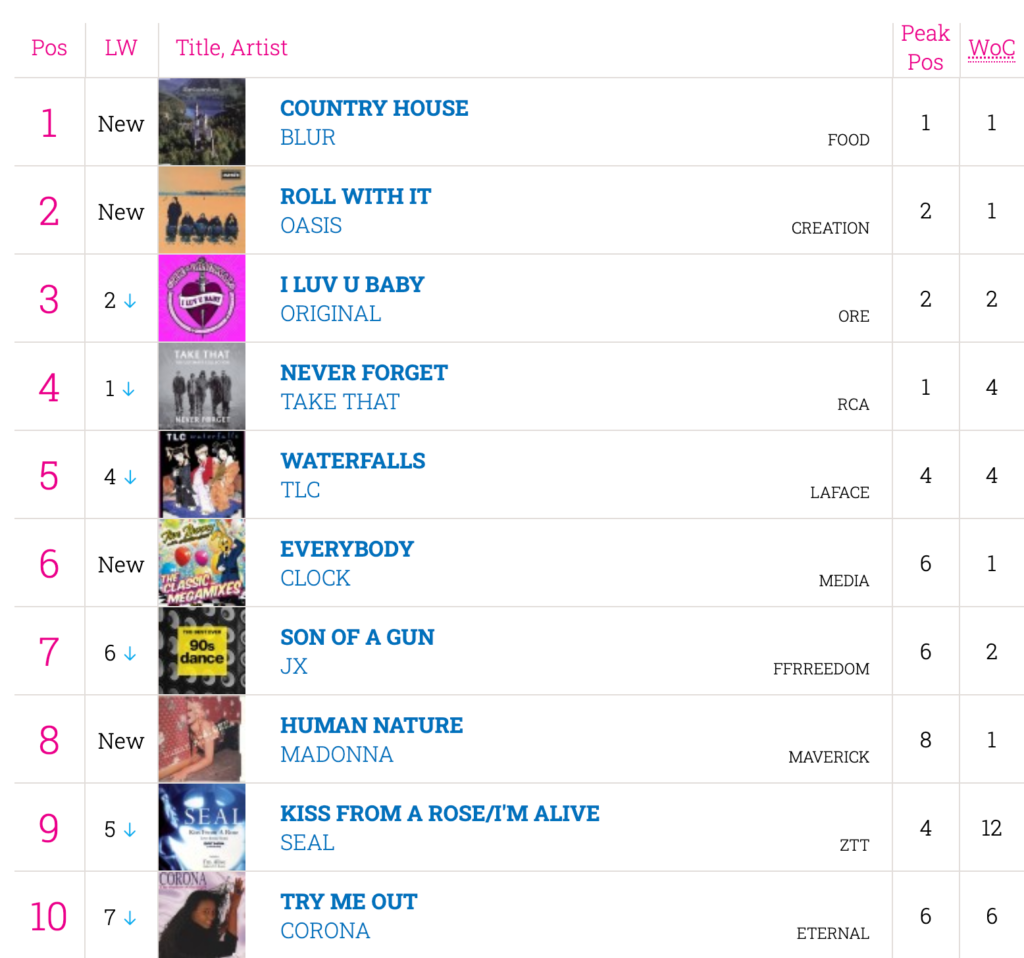
Task: Click the down arrow in the Waterfalls row
Action: (130, 477)
